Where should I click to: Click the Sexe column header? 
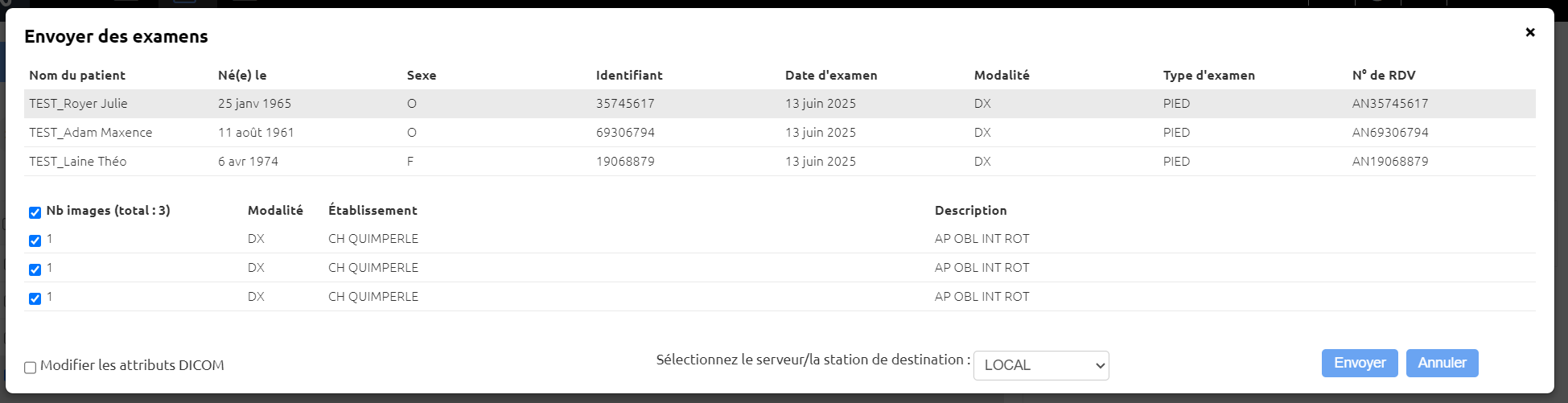pyautogui.click(x=422, y=75)
